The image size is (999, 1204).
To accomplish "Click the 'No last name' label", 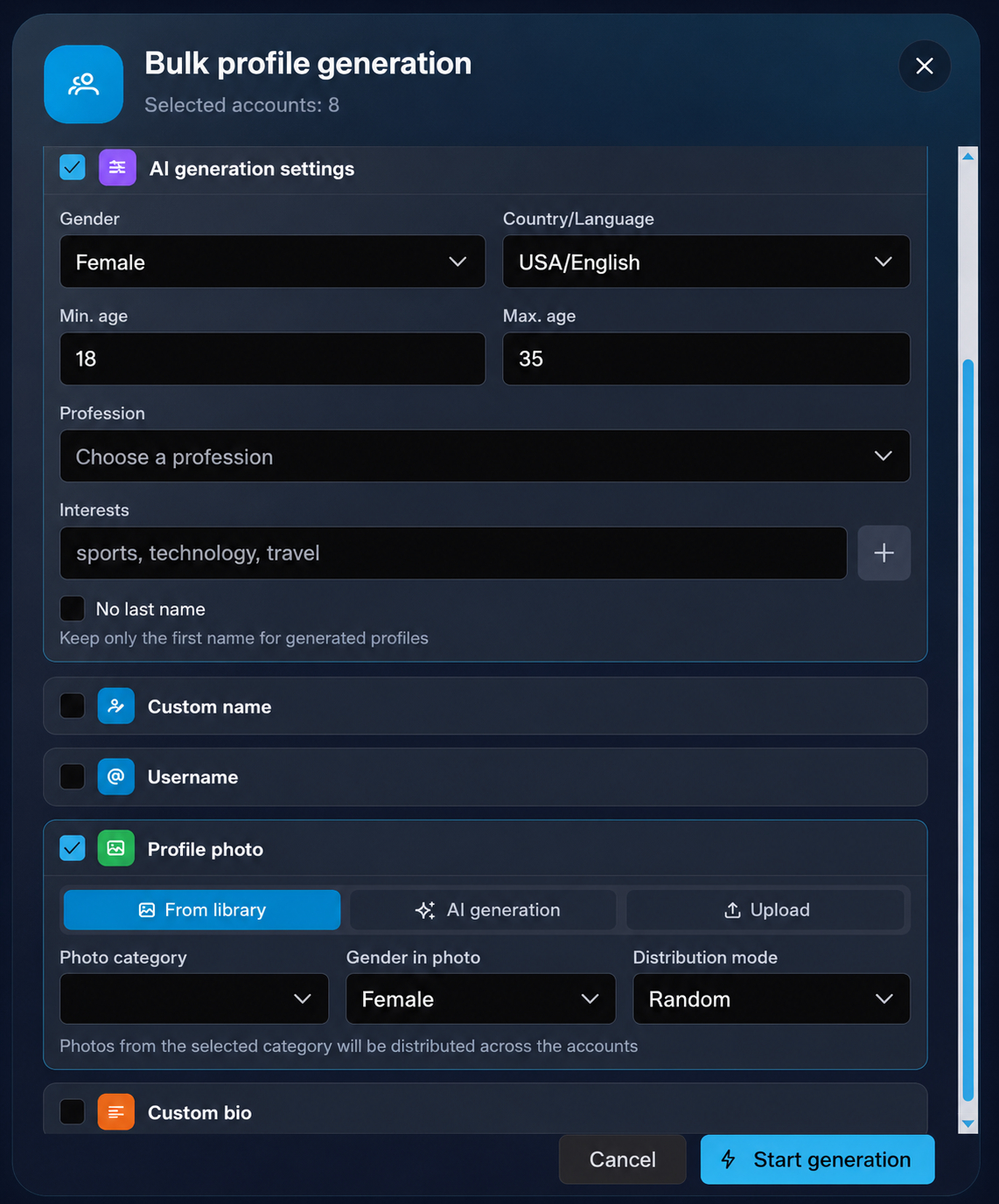I will [x=150, y=609].
